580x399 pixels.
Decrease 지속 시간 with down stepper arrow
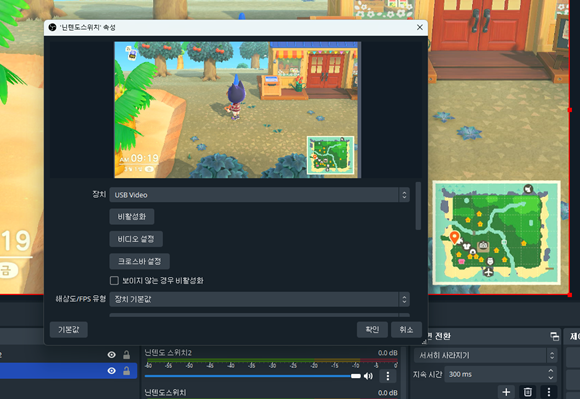pyautogui.click(x=551, y=378)
